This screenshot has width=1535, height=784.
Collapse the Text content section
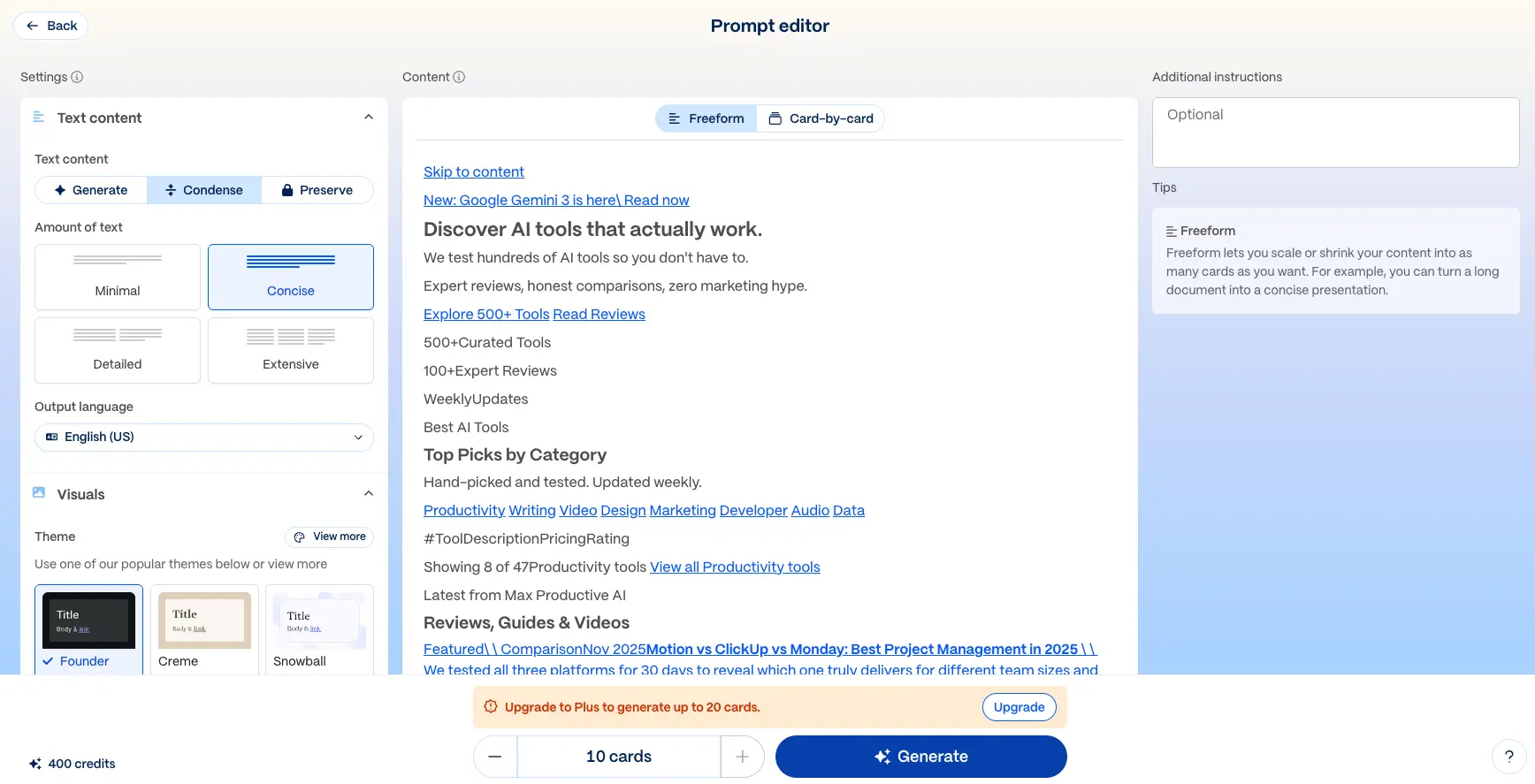369,116
